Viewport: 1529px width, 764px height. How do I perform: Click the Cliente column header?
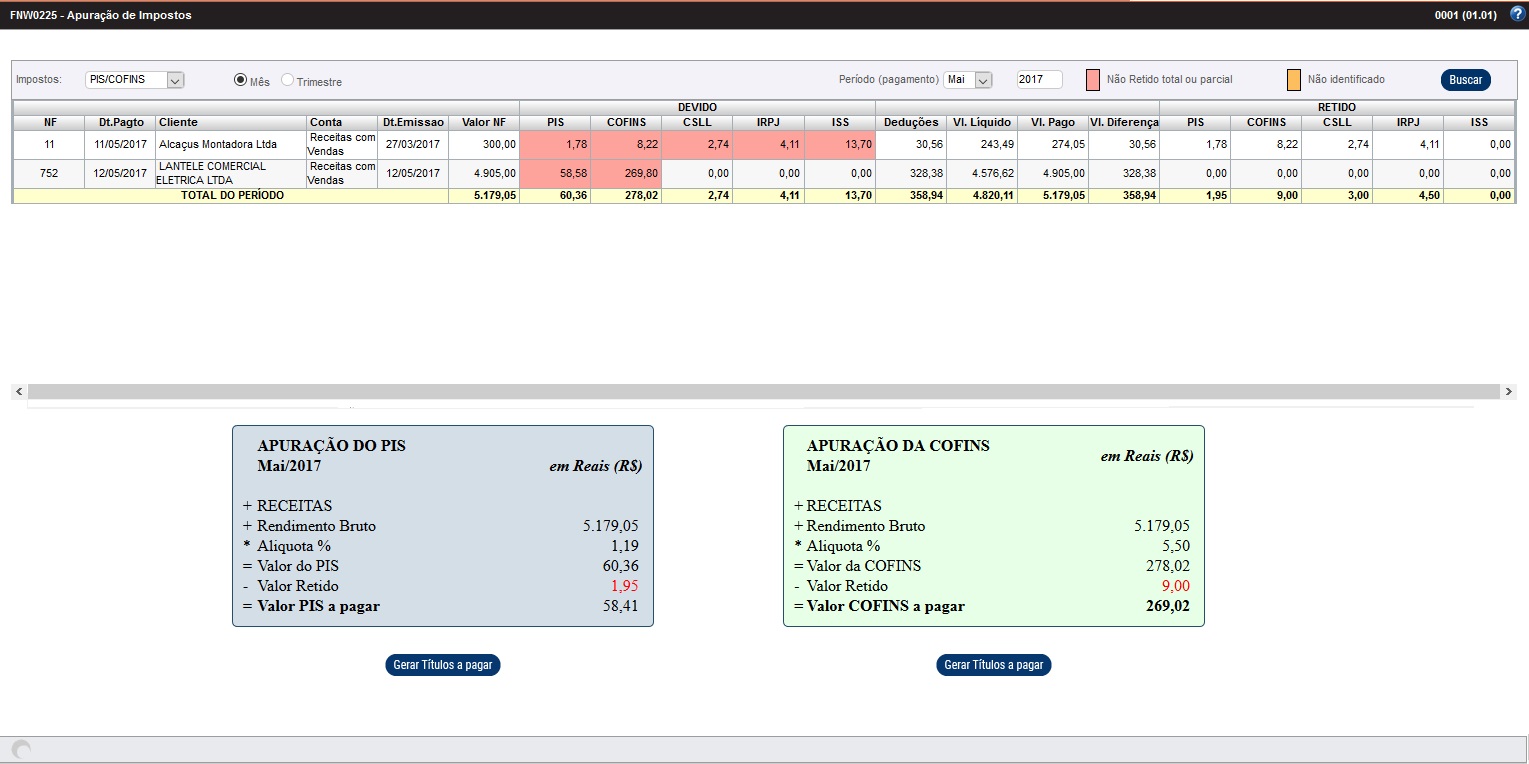click(x=230, y=122)
